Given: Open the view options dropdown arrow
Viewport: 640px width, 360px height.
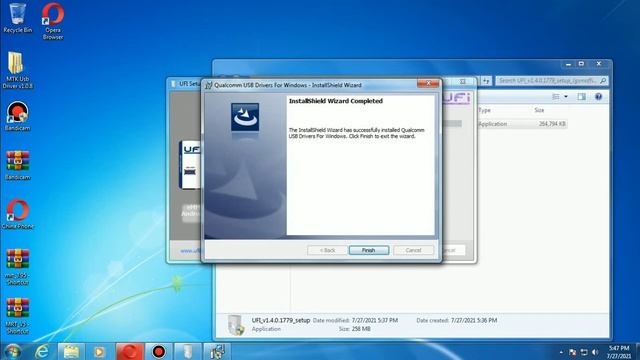Looking at the screenshot, I should (x=566, y=97).
